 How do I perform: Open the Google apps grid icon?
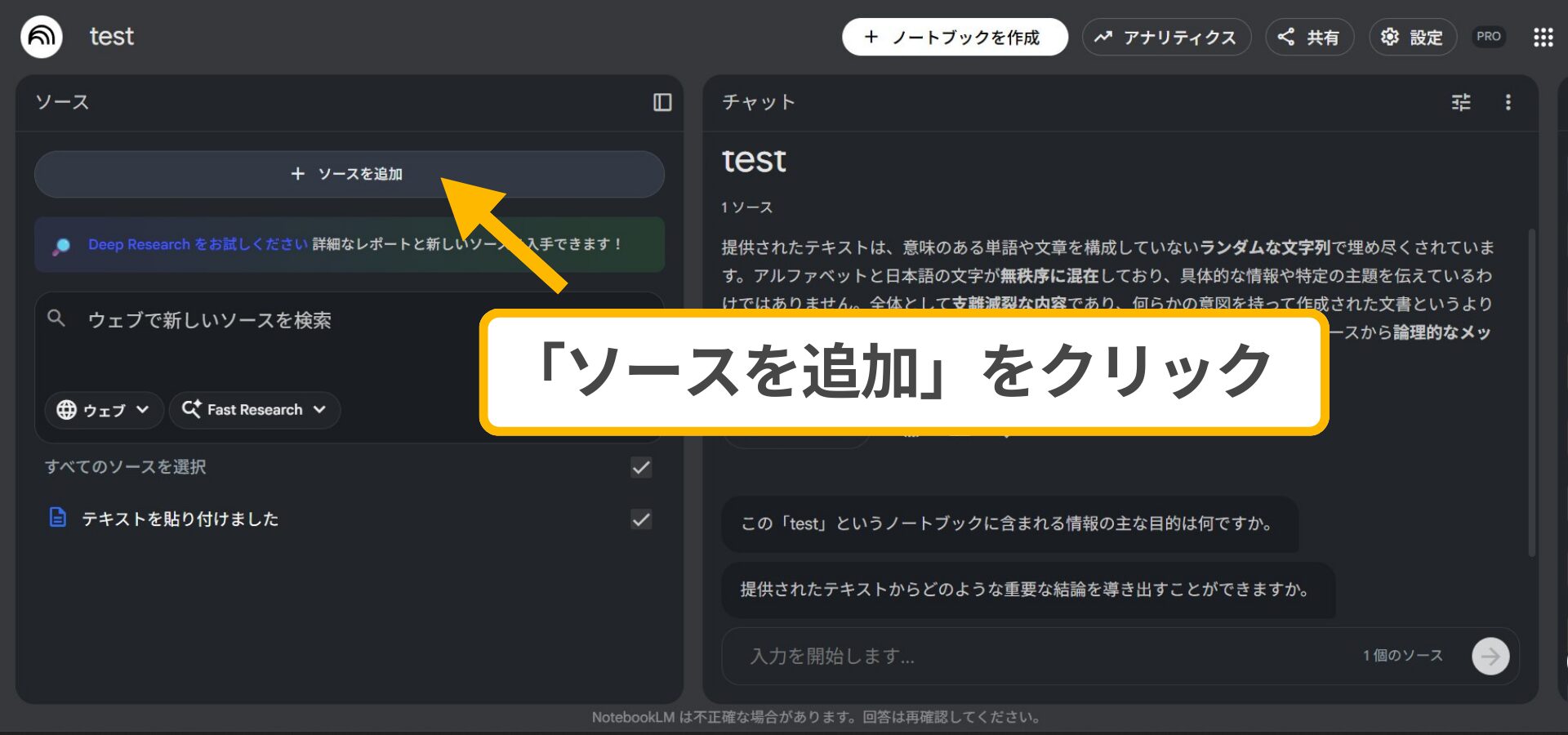tap(1543, 37)
